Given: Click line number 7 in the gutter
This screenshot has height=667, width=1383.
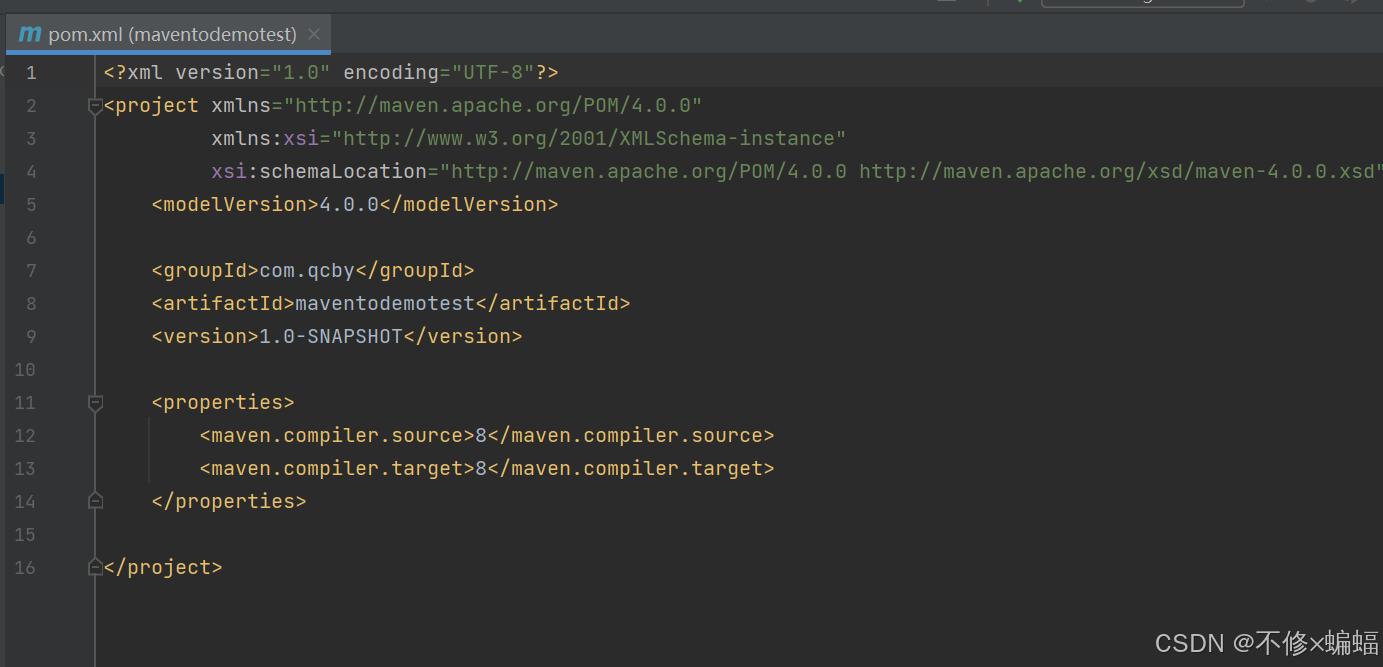Looking at the screenshot, I should coord(31,270).
